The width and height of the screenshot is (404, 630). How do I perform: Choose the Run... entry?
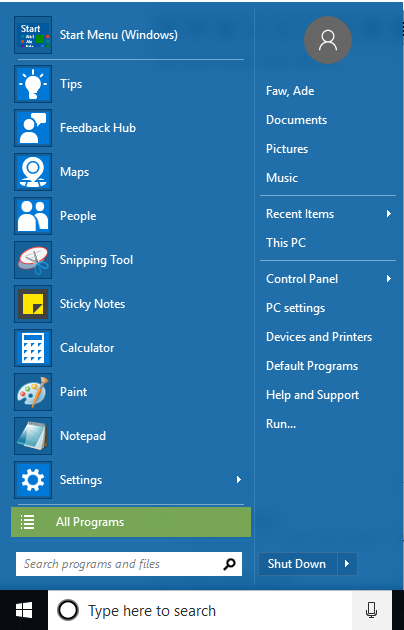281,423
